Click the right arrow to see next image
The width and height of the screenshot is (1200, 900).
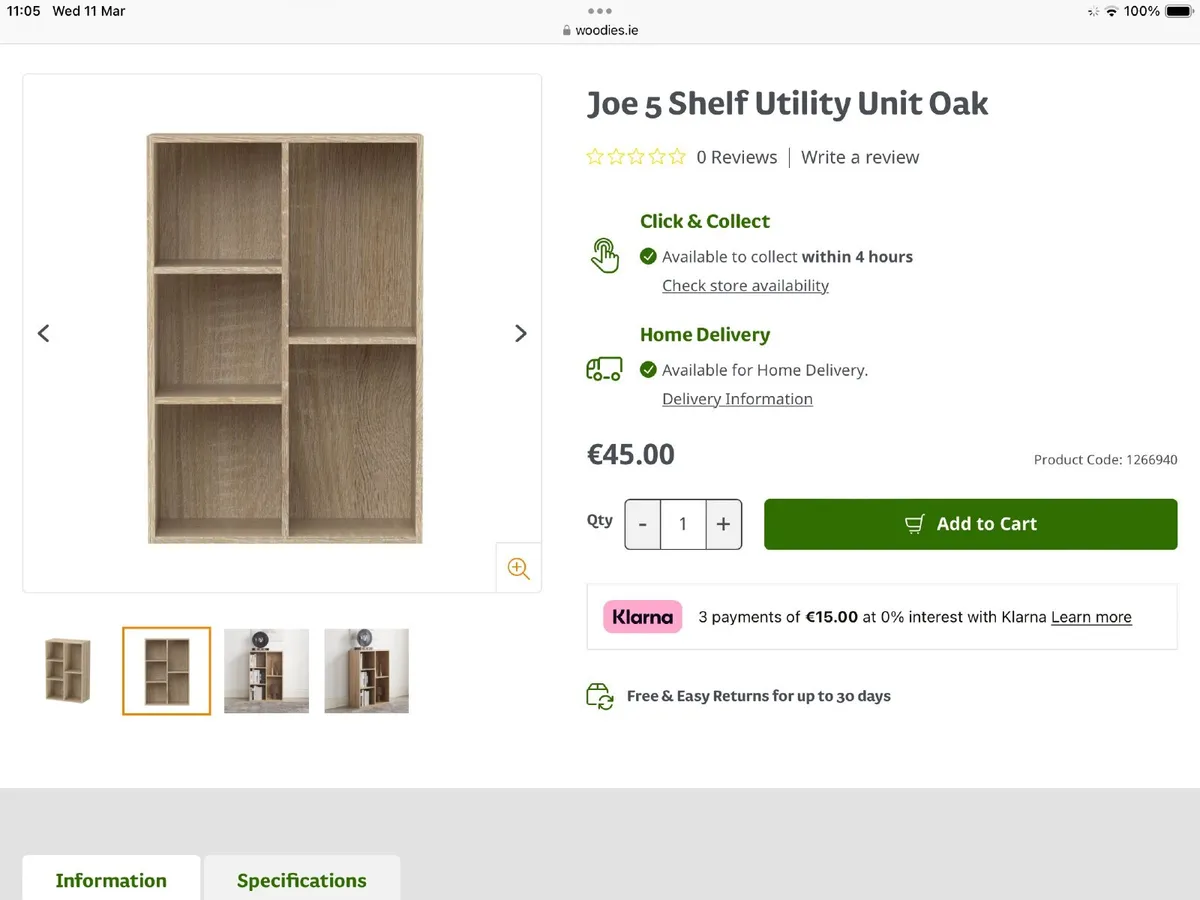click(x=521, y=333)
